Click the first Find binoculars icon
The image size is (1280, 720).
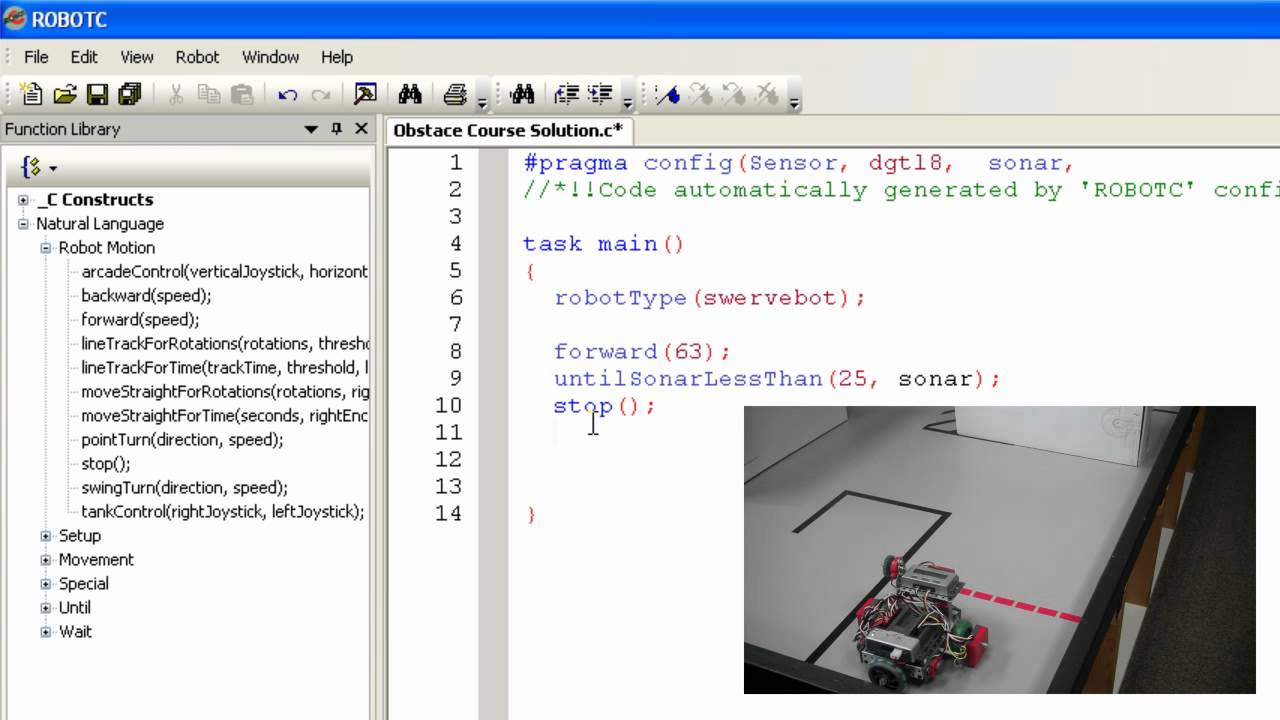[x=410, y=95]
